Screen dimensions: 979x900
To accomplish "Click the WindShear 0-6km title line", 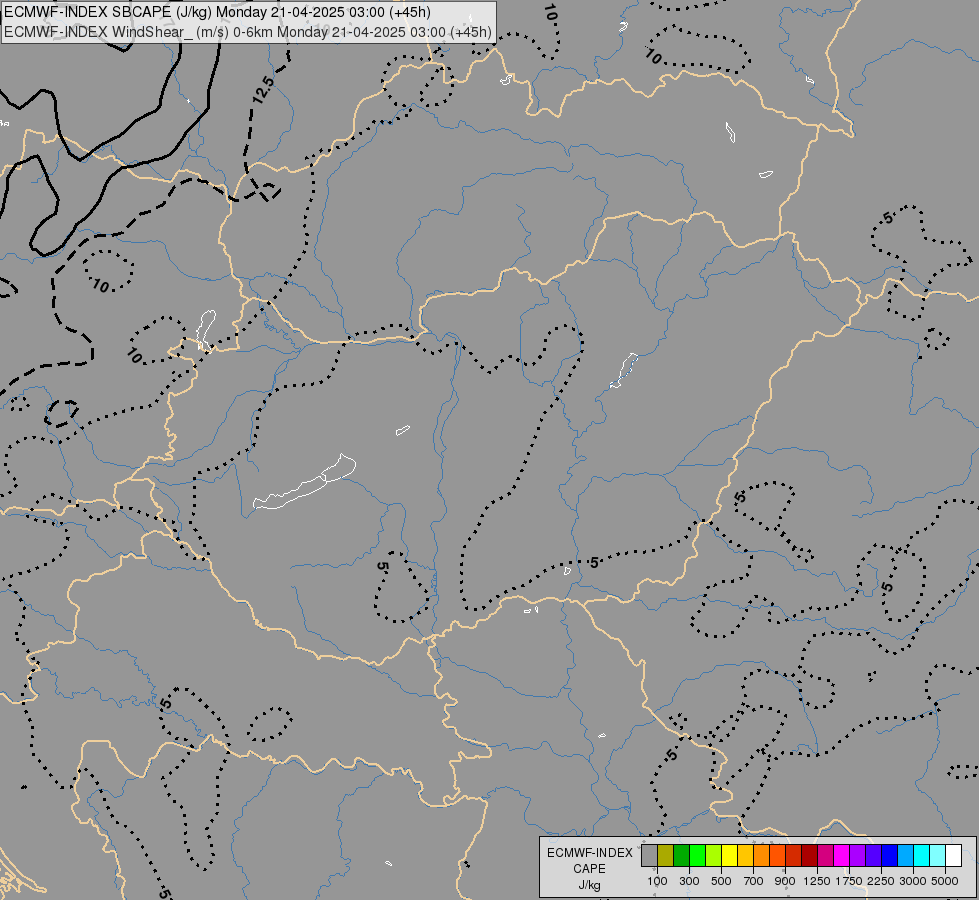I will click(x=248, y=32).
